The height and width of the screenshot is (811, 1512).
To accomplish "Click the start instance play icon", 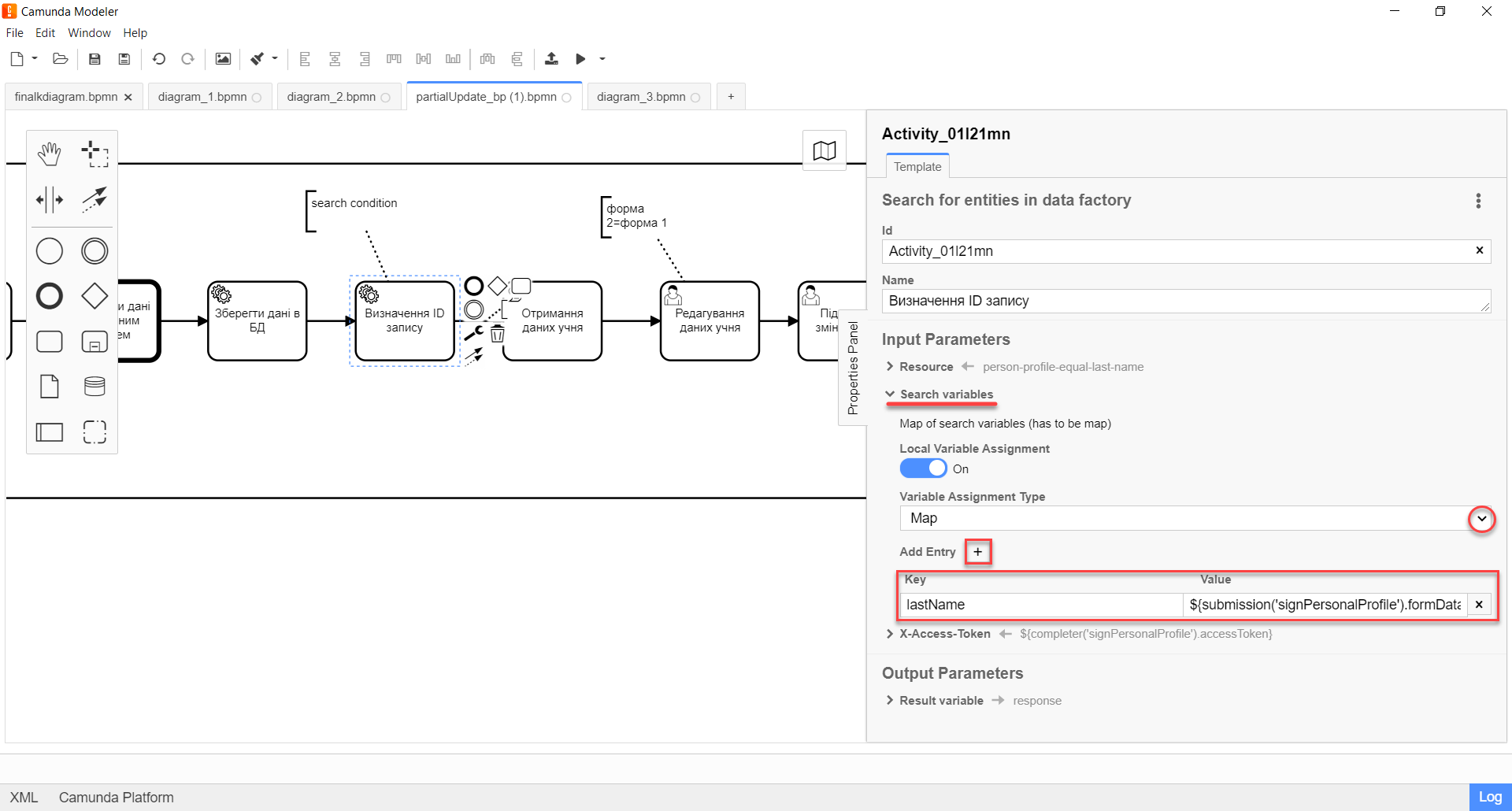I will pos(580,59).
